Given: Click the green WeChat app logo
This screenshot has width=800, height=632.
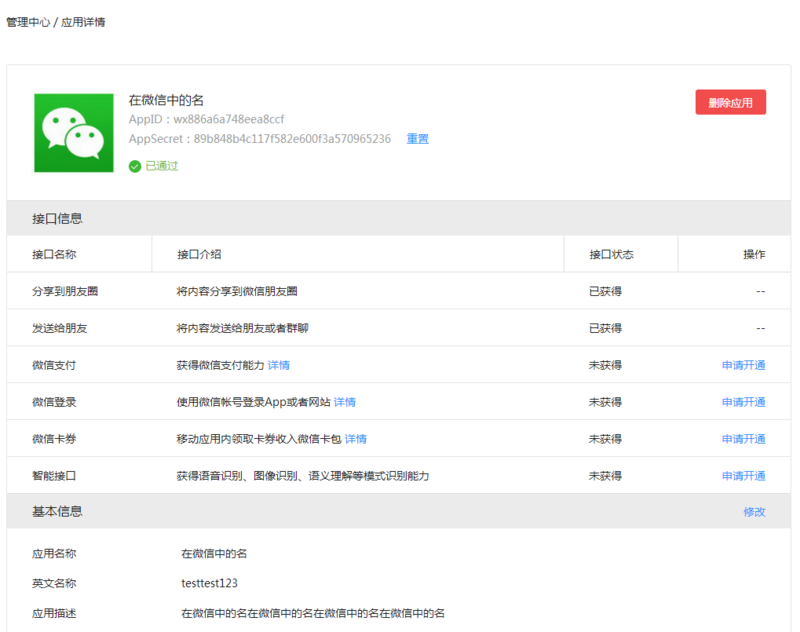Looking at the screenshot, I should point(74,133).
